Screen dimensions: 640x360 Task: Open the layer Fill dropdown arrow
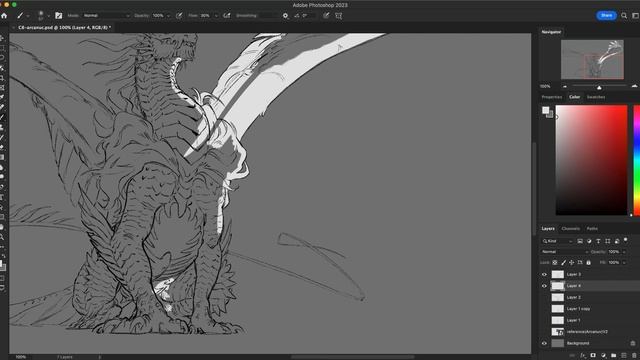click(x=624, y=262)
